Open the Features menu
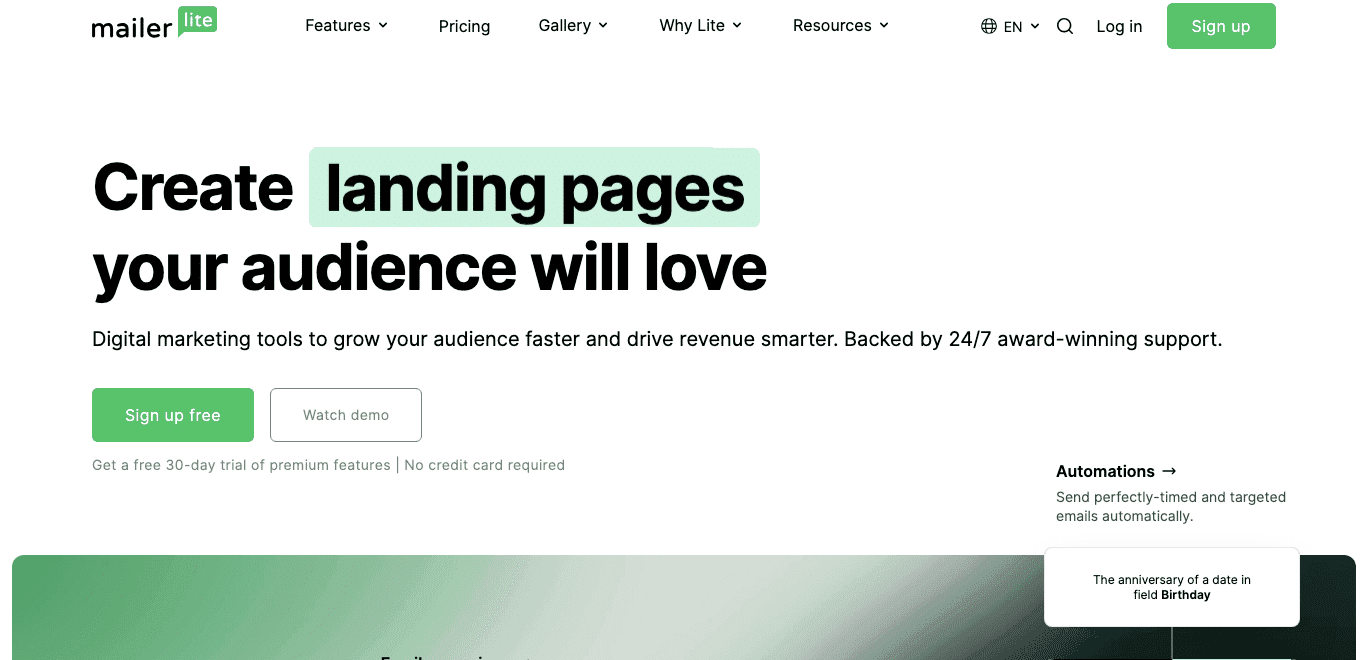This screenshot has width=1368, height=660. (346, 26)
